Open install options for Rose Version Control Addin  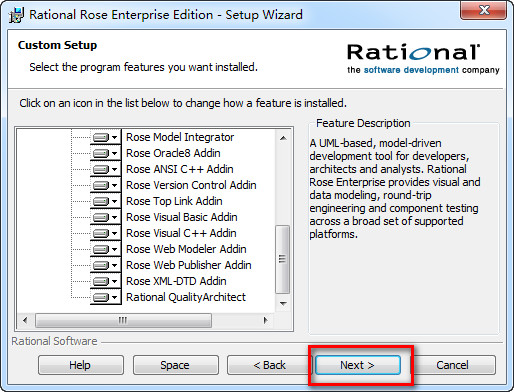105,185
